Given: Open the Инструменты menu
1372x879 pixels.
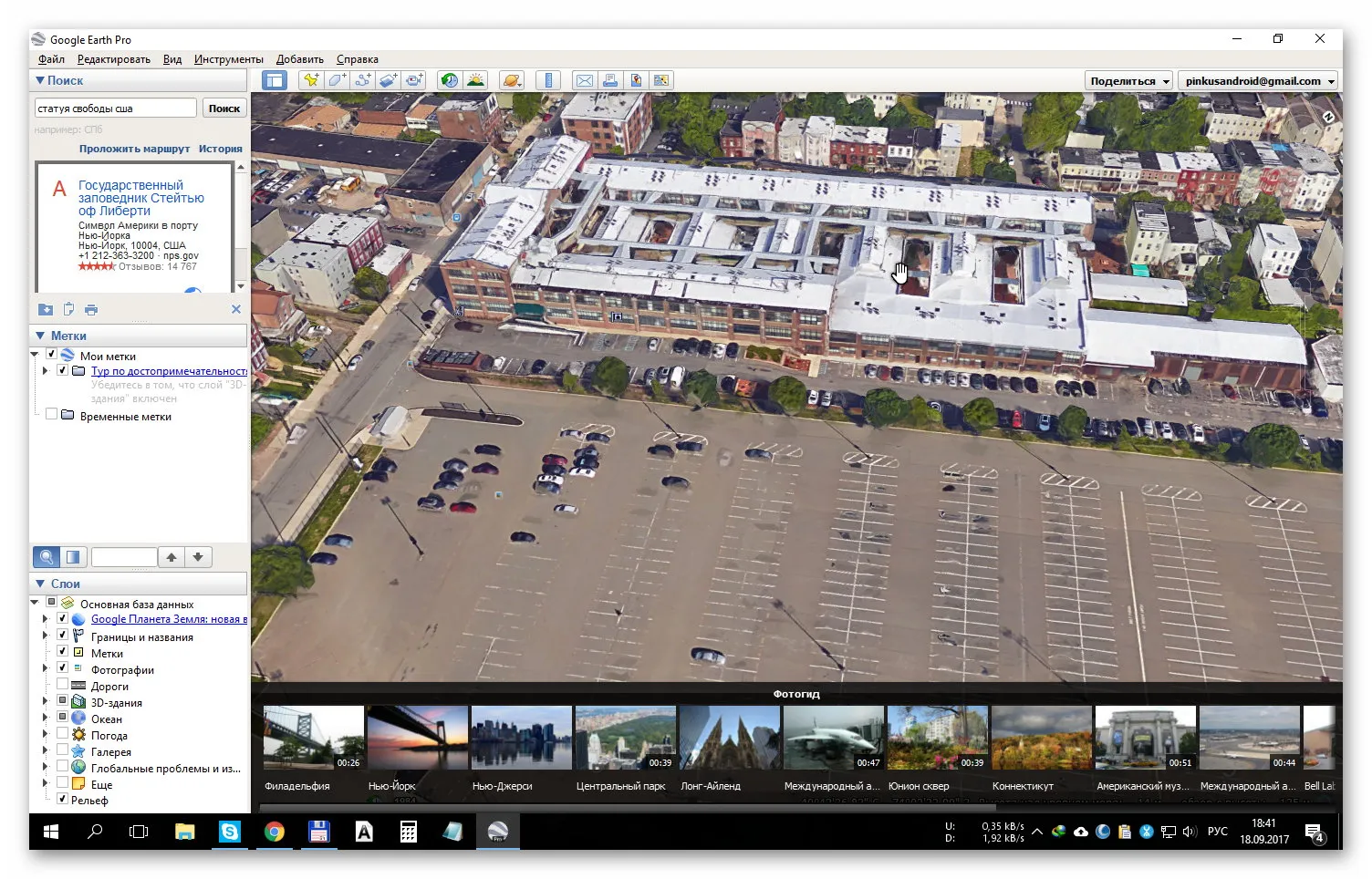Looking at the screenshot, I should (229, 59).
